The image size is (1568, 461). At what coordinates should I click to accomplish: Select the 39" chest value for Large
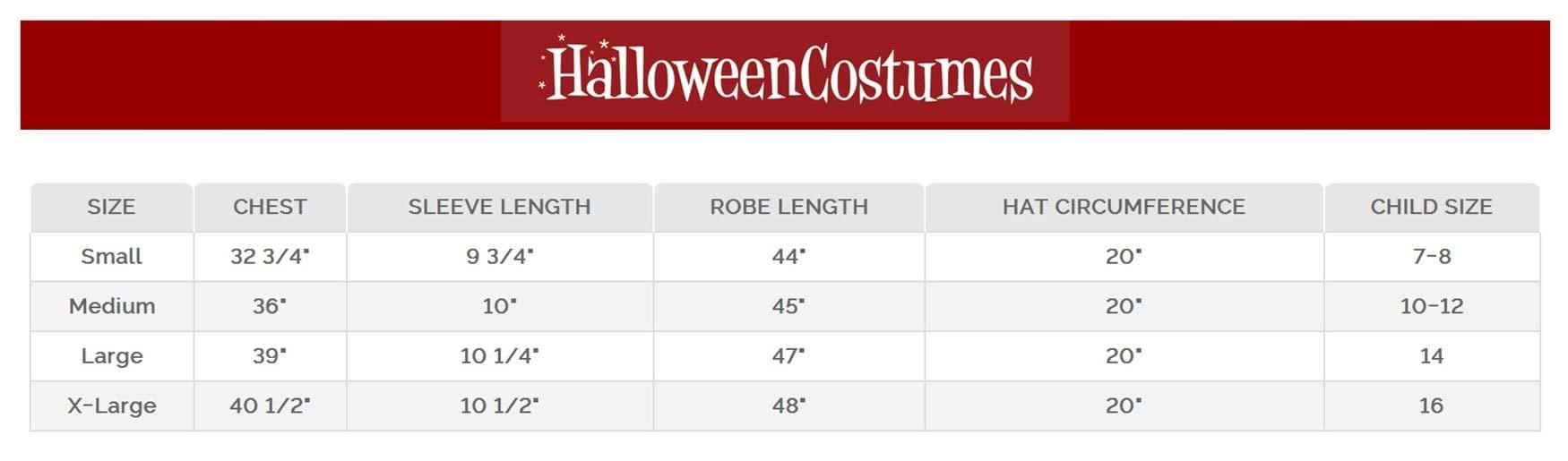[x=270, y=356]
